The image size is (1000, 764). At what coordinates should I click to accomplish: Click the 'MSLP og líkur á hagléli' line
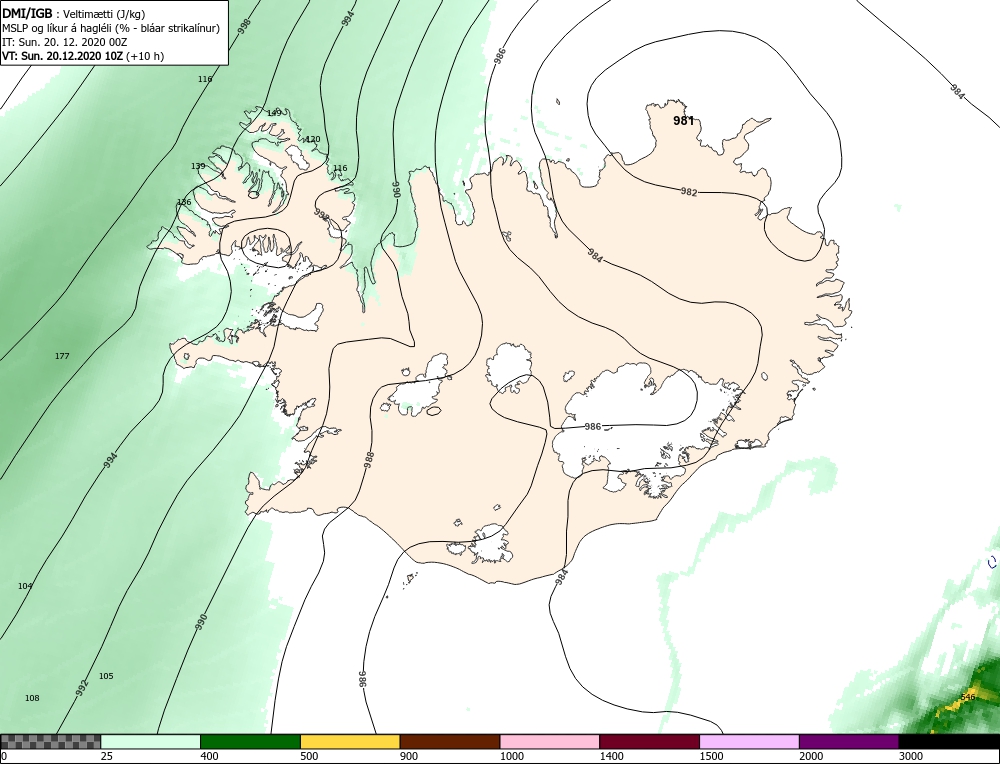pyautogui.click(x=111, y=28)
